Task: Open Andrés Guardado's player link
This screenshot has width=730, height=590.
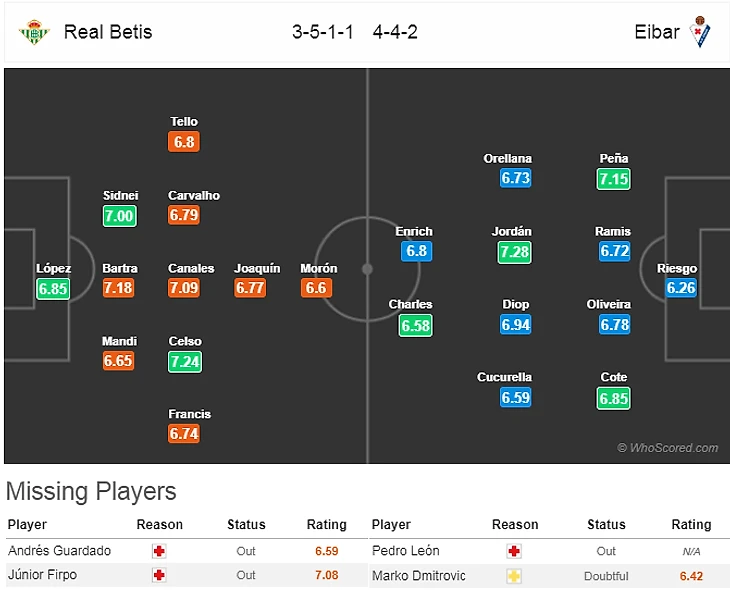Action: [x=59, y=551]
